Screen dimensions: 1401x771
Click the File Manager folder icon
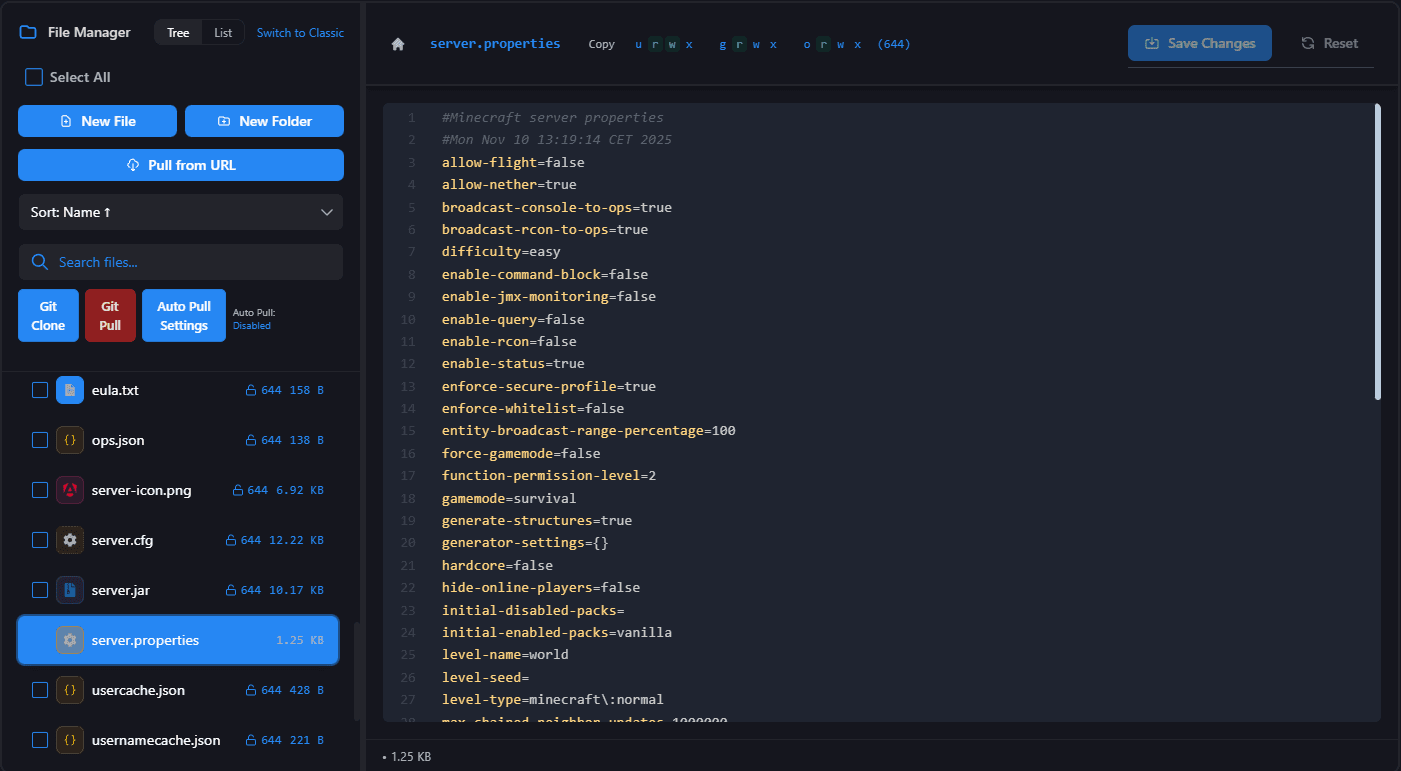(x=28, y=32)
